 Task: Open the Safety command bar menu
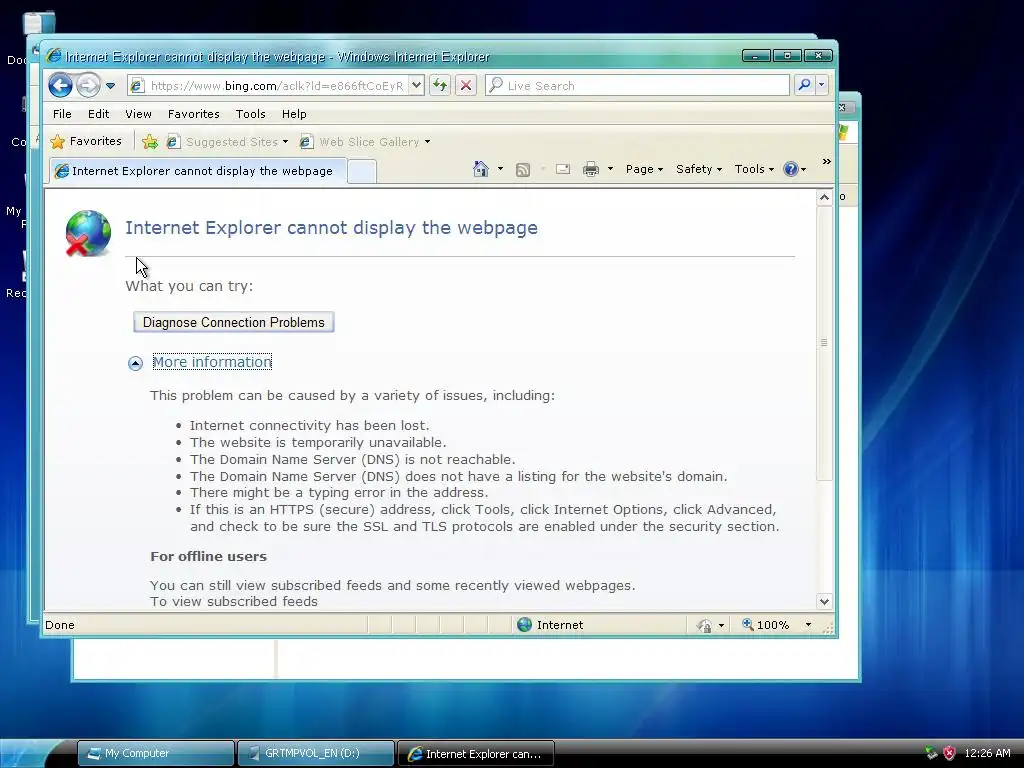click(x=699, y=169)
